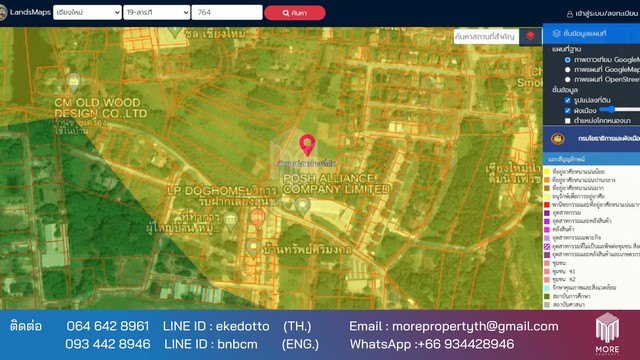Select the Google satellite imagery radio button
Viewport: 640px width, 360px height.
pos(567,60)
